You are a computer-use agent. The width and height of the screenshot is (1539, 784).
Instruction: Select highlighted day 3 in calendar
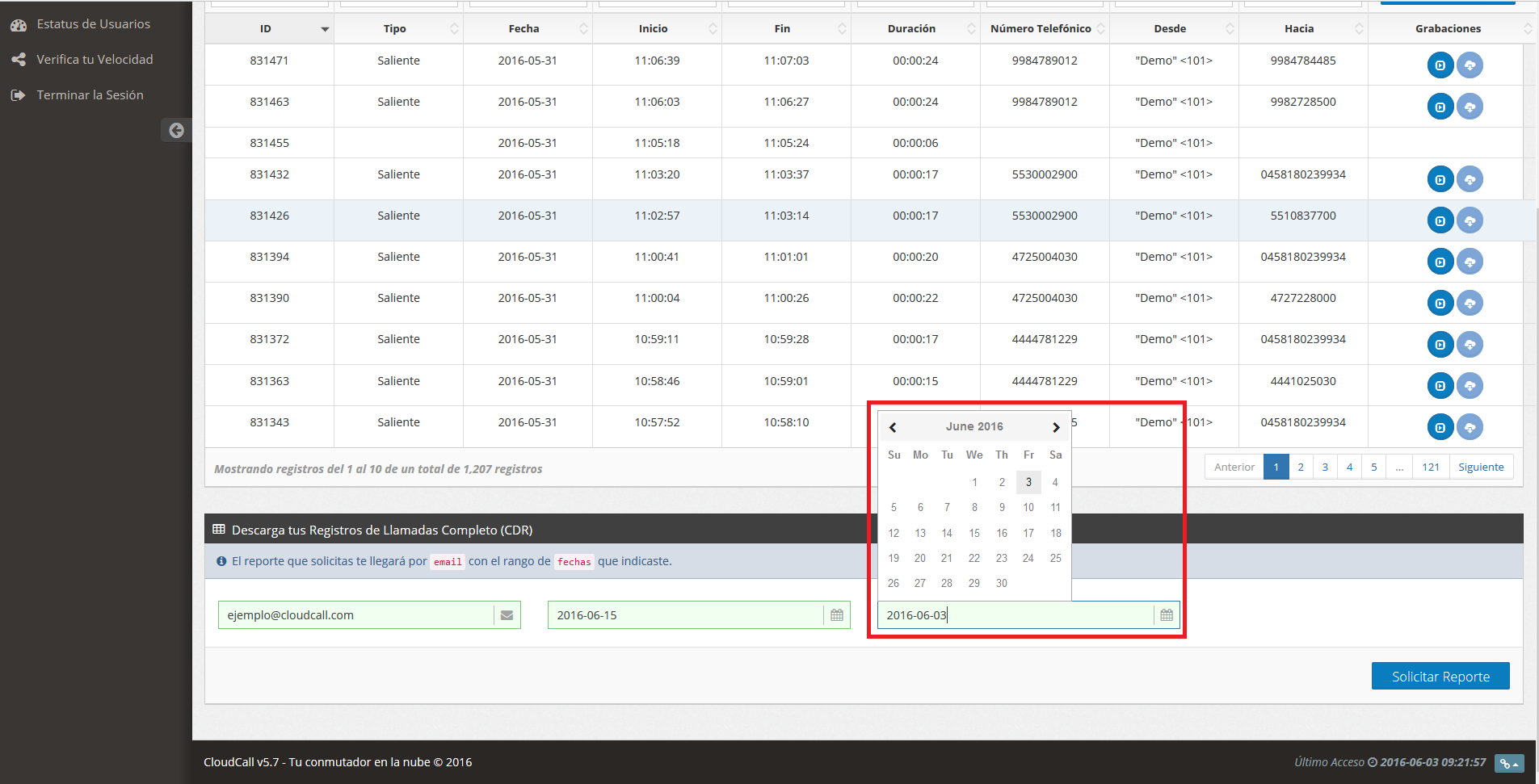pos(1028,482)
